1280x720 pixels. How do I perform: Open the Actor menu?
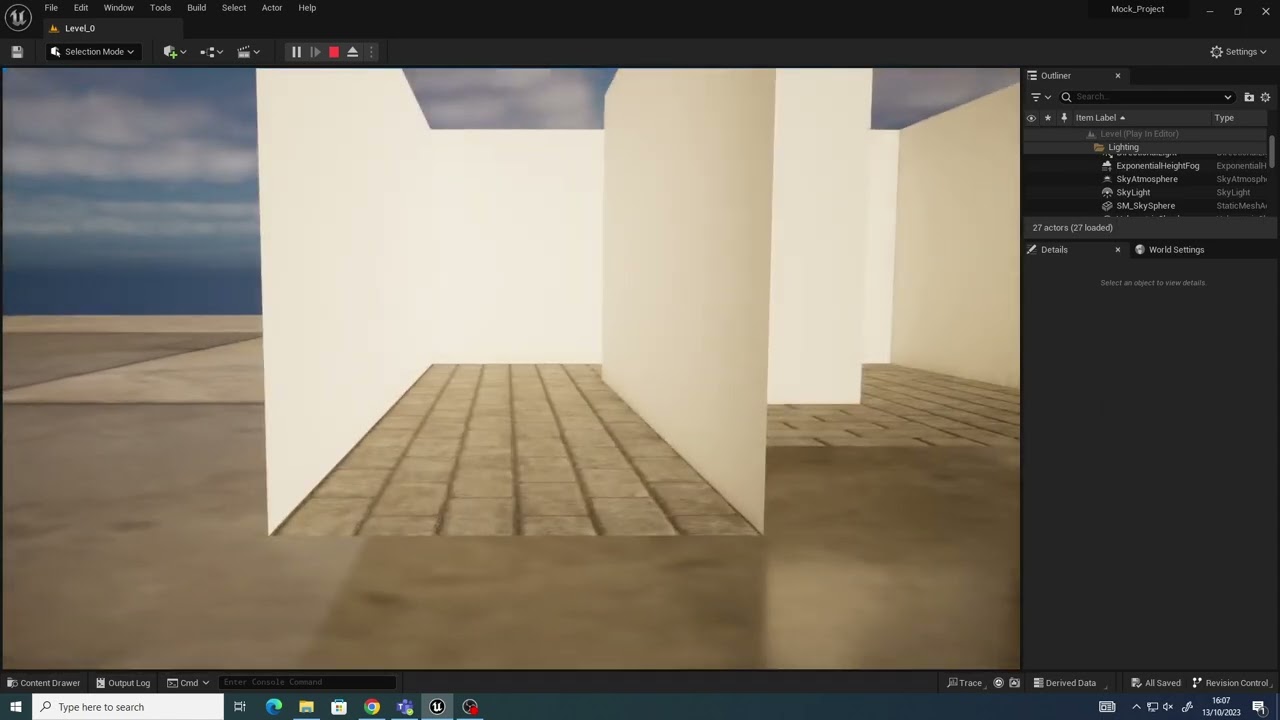point(272,8)
